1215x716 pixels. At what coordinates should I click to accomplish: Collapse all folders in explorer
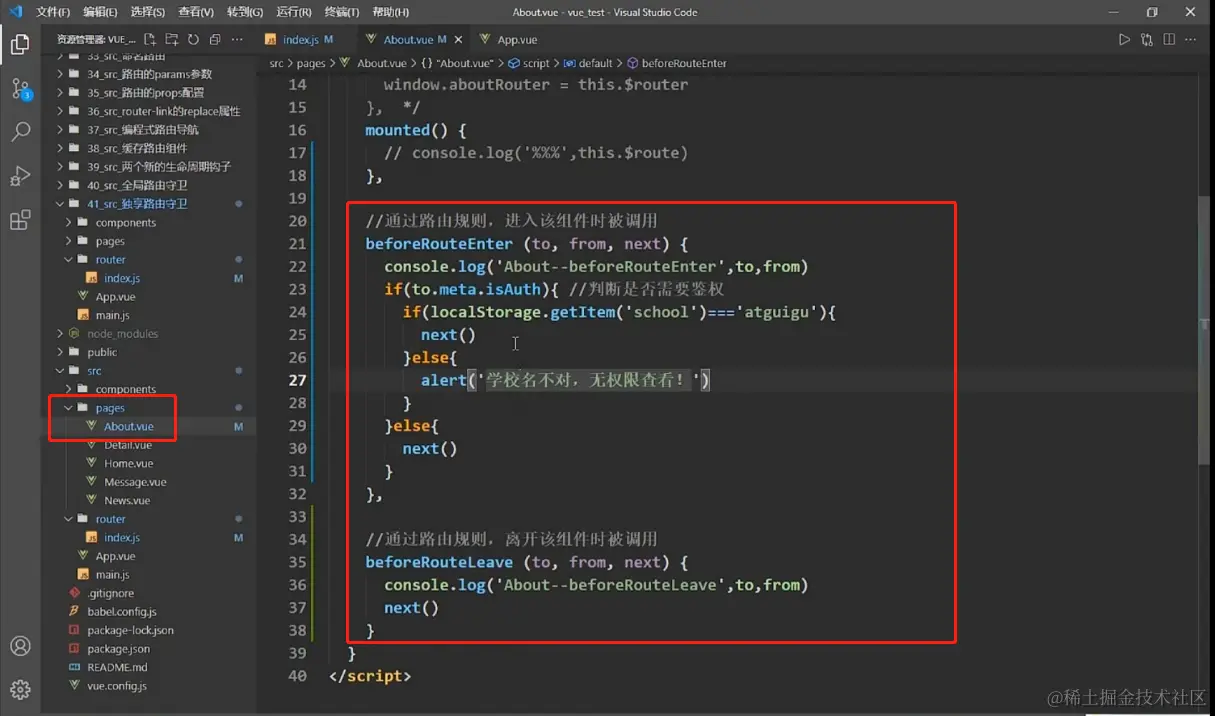pos(214,39)
